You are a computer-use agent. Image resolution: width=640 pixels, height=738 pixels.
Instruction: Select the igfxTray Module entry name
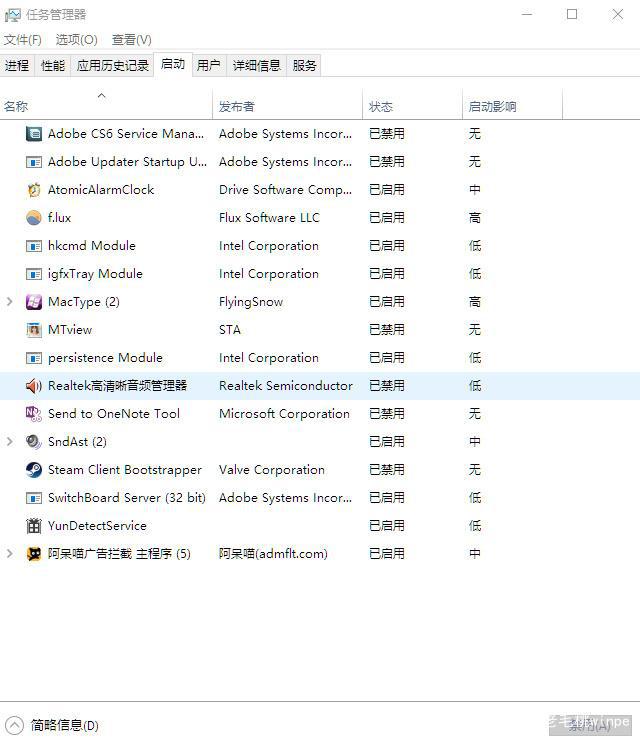click(95, 274)
